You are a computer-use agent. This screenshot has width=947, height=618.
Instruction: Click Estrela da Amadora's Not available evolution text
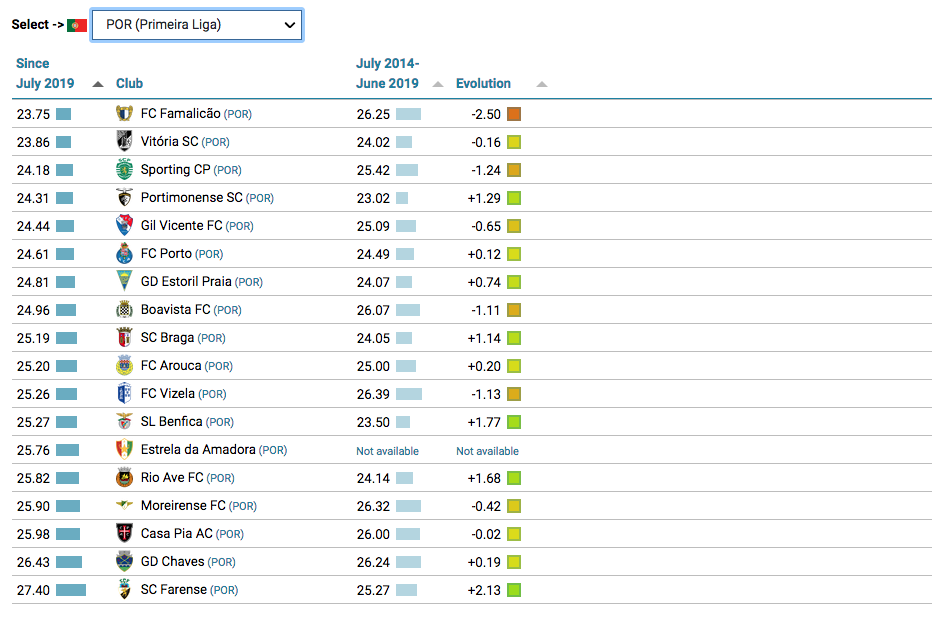487,451
